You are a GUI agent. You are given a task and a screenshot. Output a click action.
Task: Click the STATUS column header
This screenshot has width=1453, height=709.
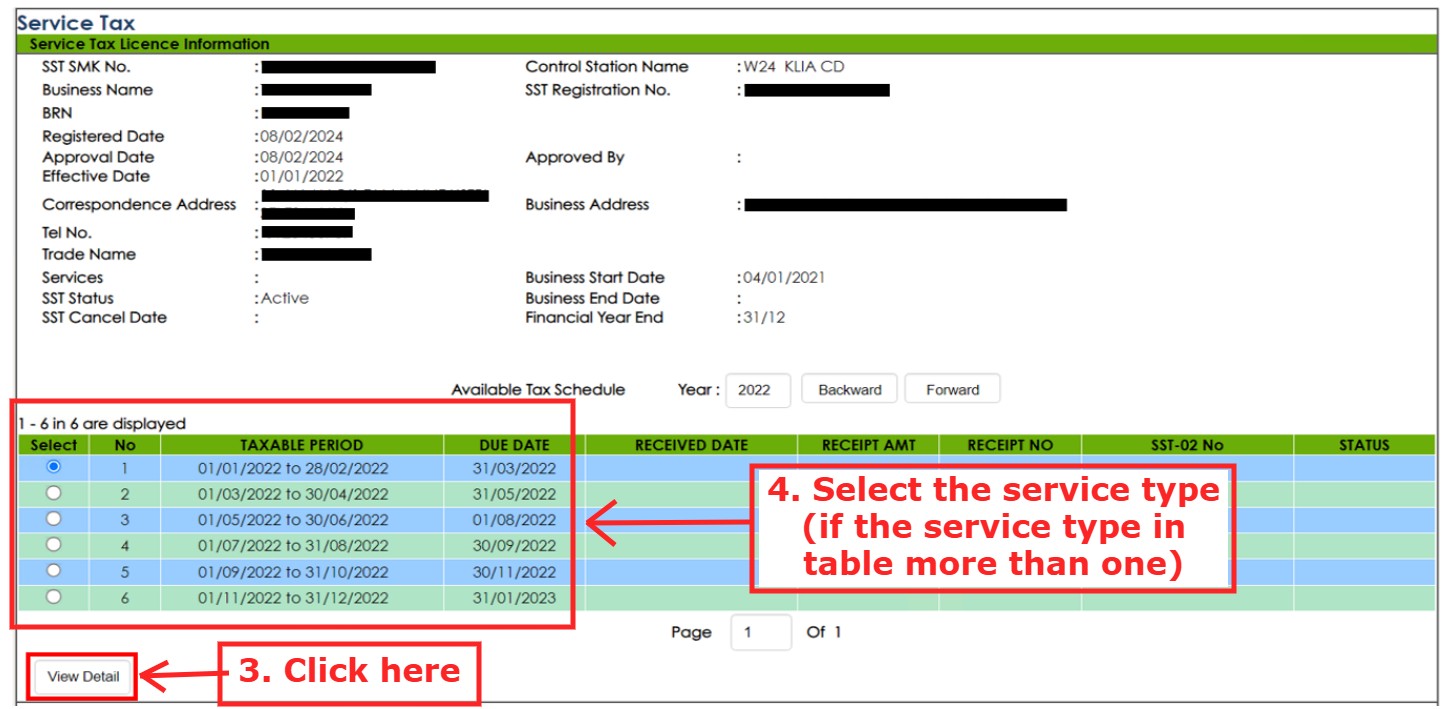point(1363,445)
